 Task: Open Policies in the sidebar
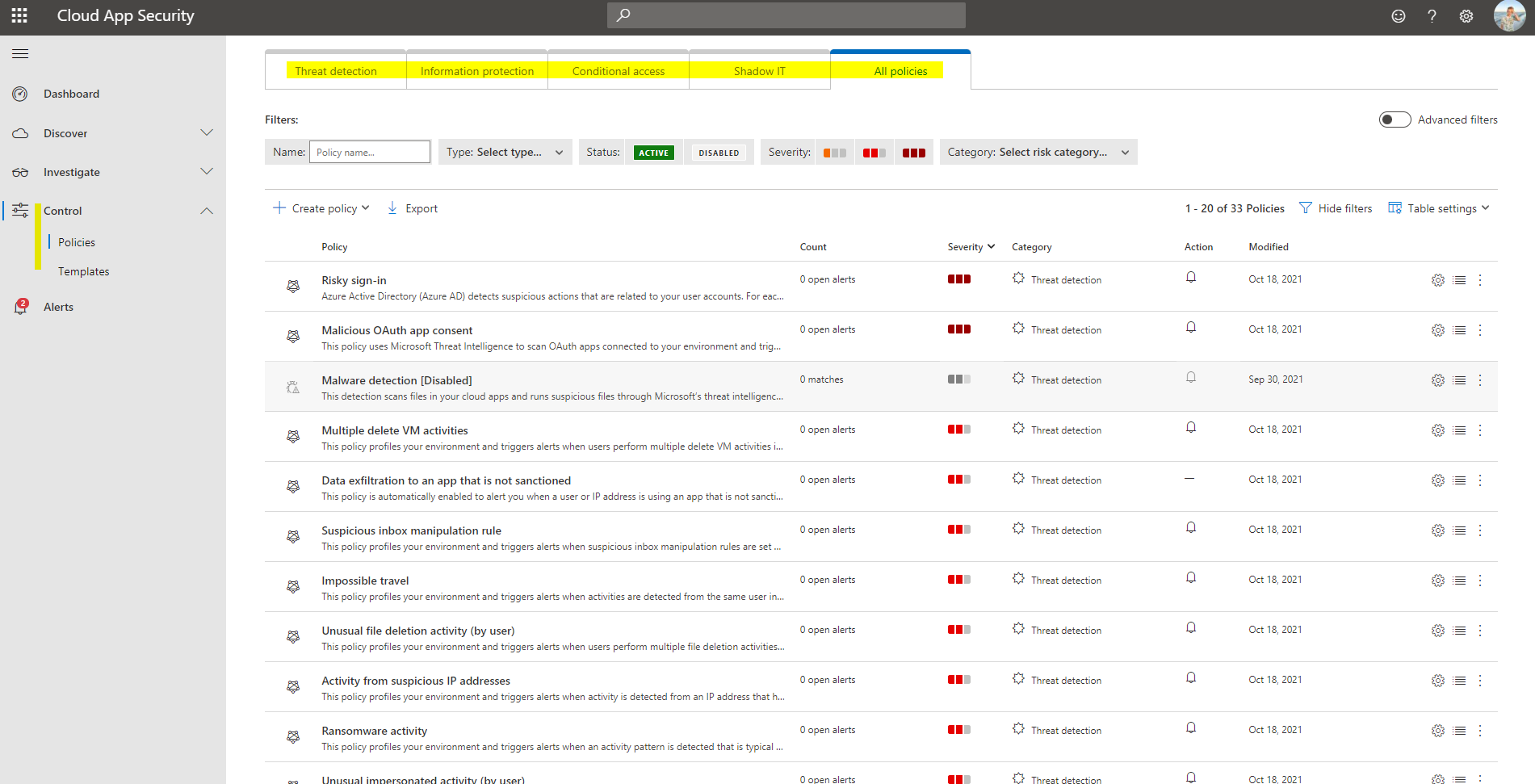tap(77, 242)
